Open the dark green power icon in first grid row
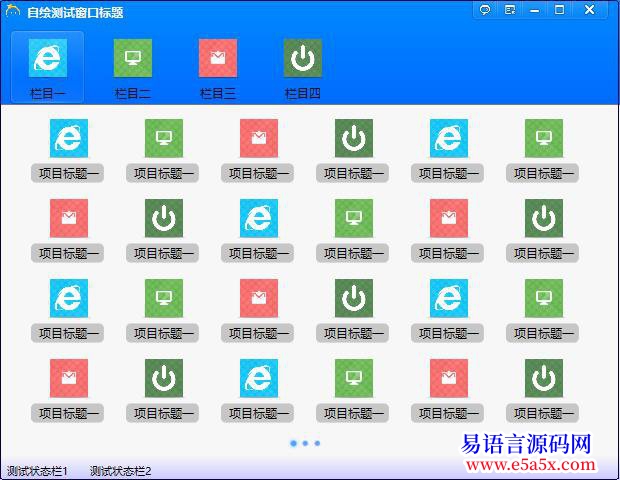620x480 pixels. click(354, 138)
